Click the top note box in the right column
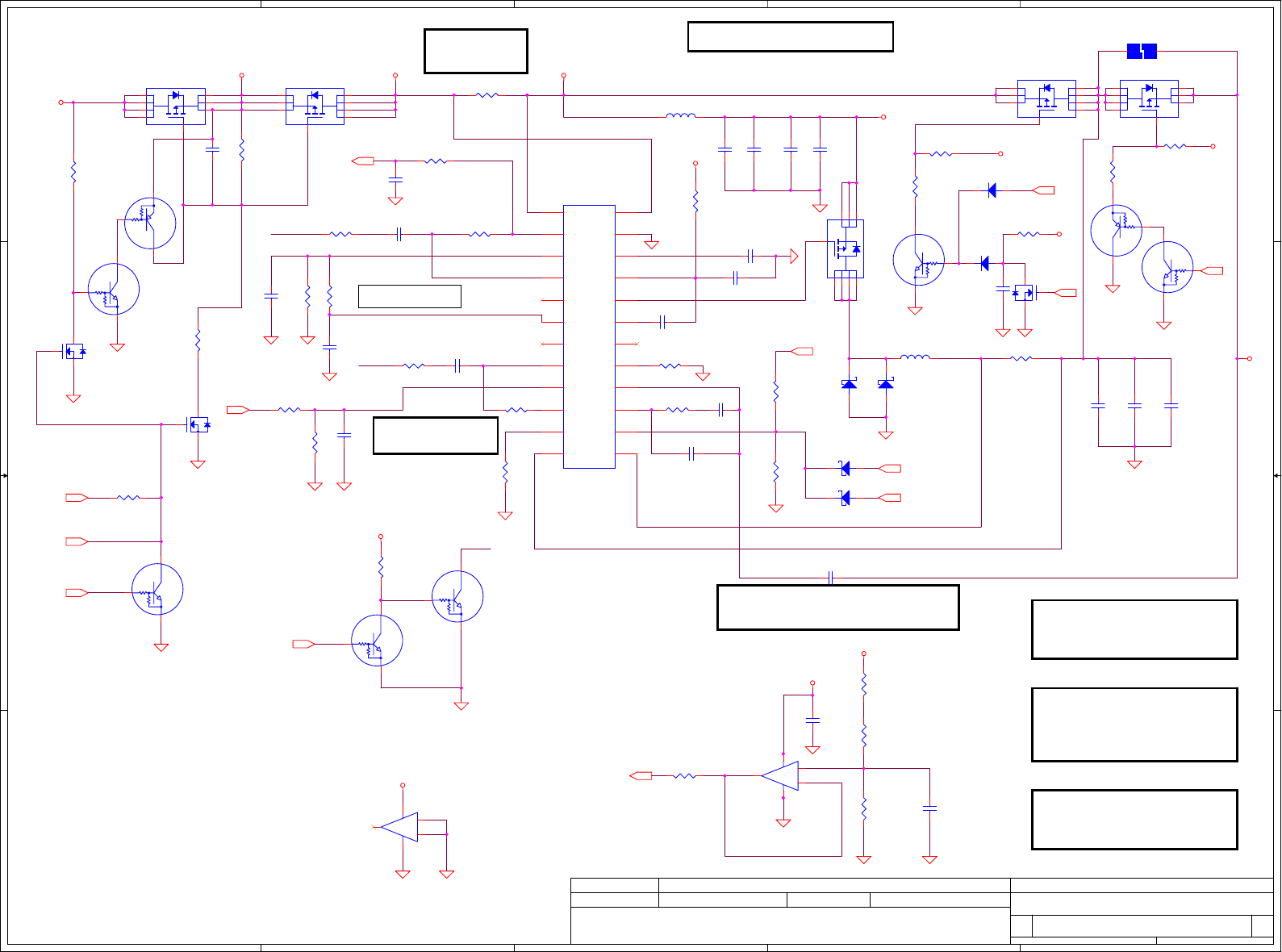1282x952 pixels. [1134, 629]
